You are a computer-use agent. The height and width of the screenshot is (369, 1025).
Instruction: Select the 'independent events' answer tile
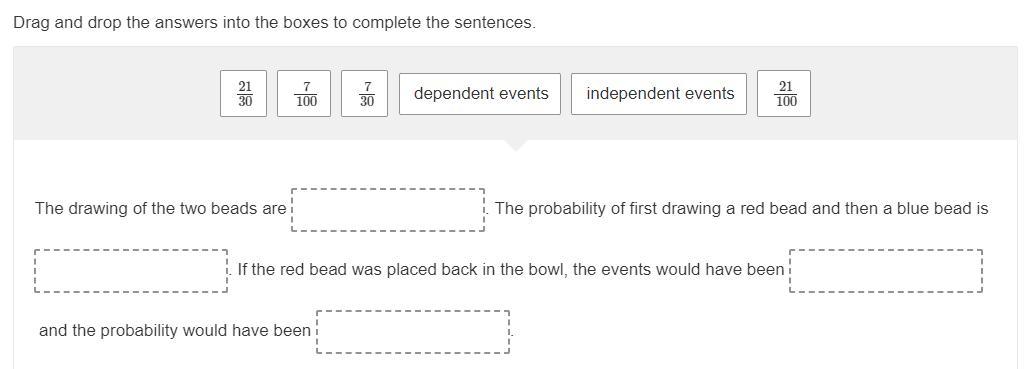659,94
